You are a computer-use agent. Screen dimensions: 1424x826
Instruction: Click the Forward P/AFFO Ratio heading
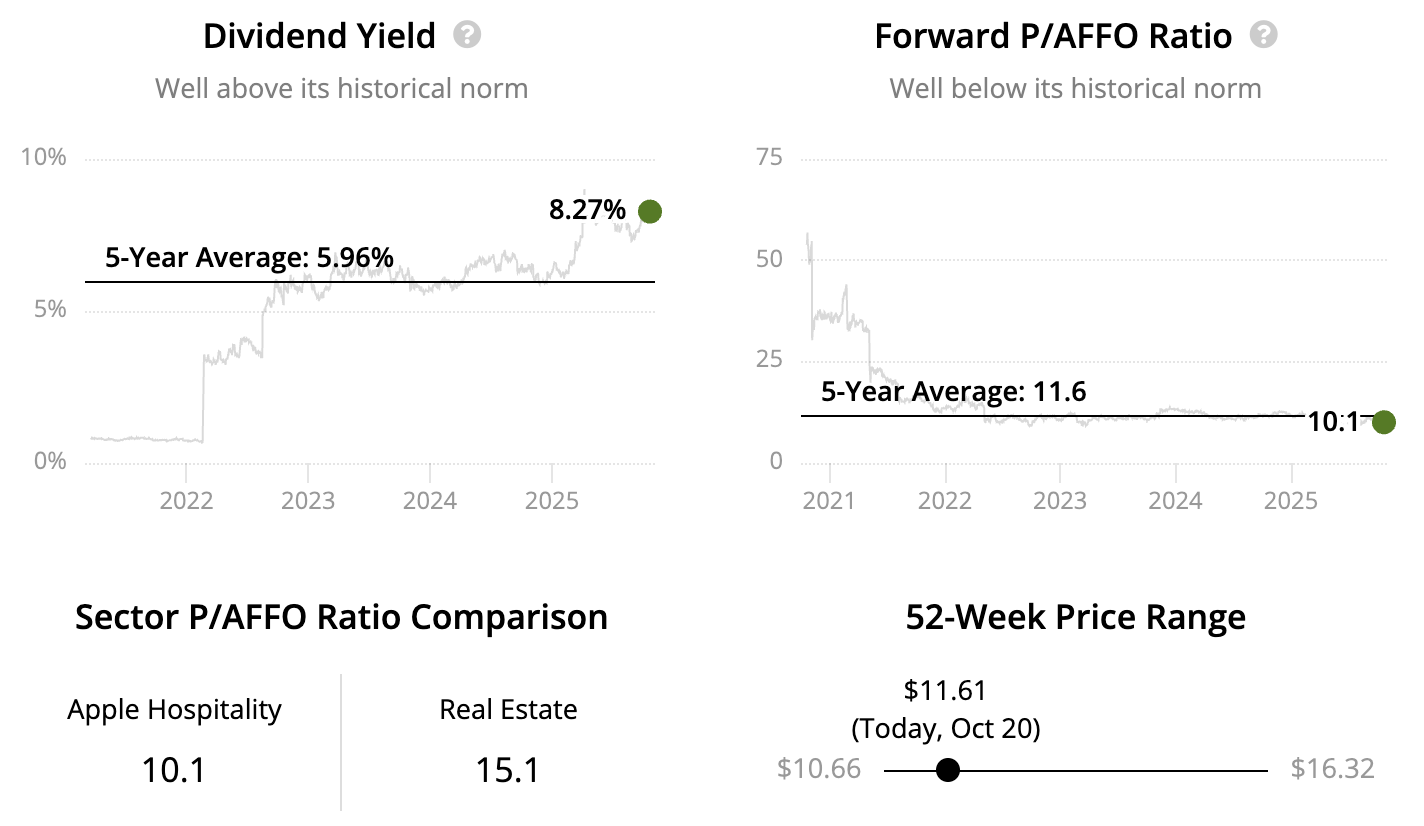(x=1053, y=37)
